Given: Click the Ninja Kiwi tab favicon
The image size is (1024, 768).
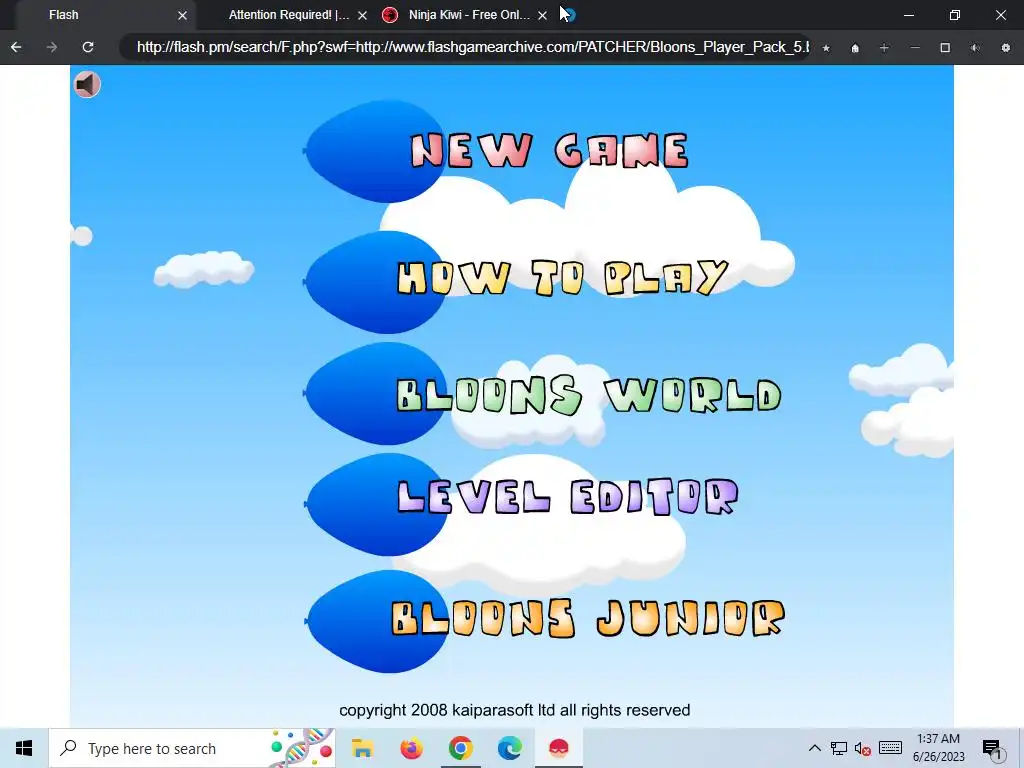Looking at the screenshot, I should click(390, 15).
